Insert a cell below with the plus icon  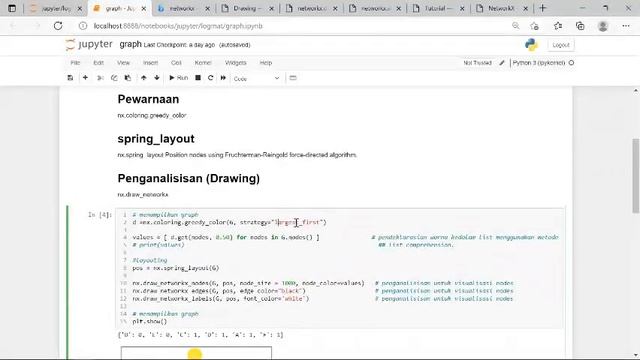(85, 78)
